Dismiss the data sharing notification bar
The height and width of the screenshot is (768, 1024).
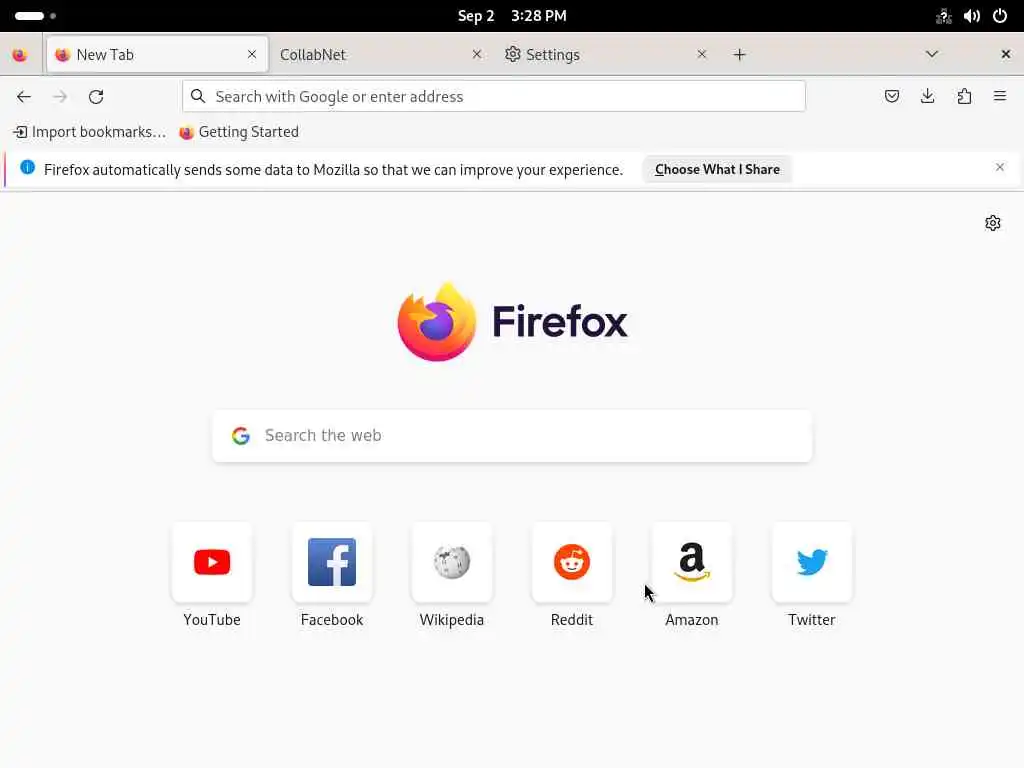999,168
